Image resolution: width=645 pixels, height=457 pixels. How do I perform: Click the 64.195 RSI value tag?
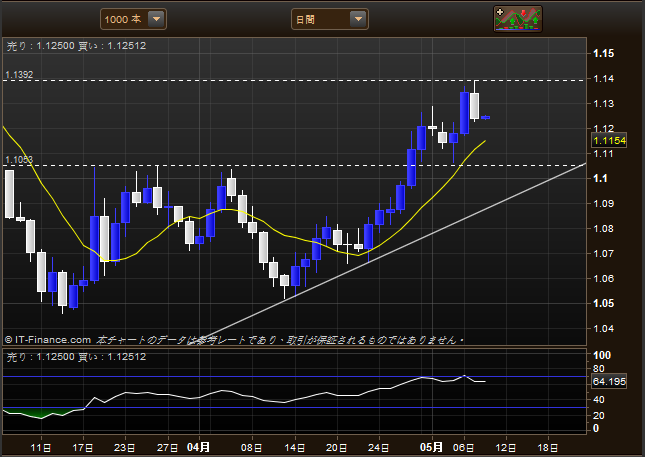pyautogui.click(x=609, y=381)
